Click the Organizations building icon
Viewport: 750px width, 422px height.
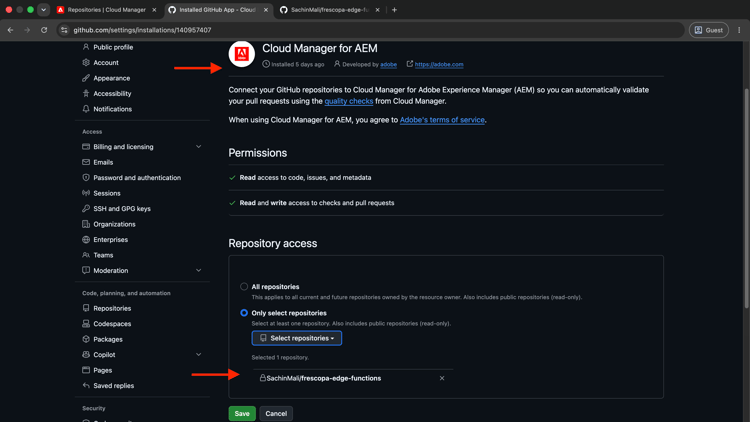coord(86,224)
